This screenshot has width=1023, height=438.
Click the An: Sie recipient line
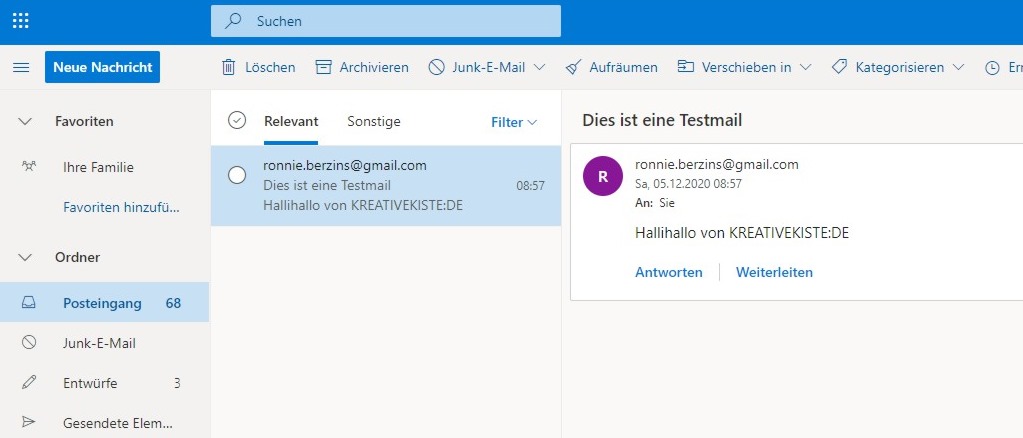click(654, 203)
